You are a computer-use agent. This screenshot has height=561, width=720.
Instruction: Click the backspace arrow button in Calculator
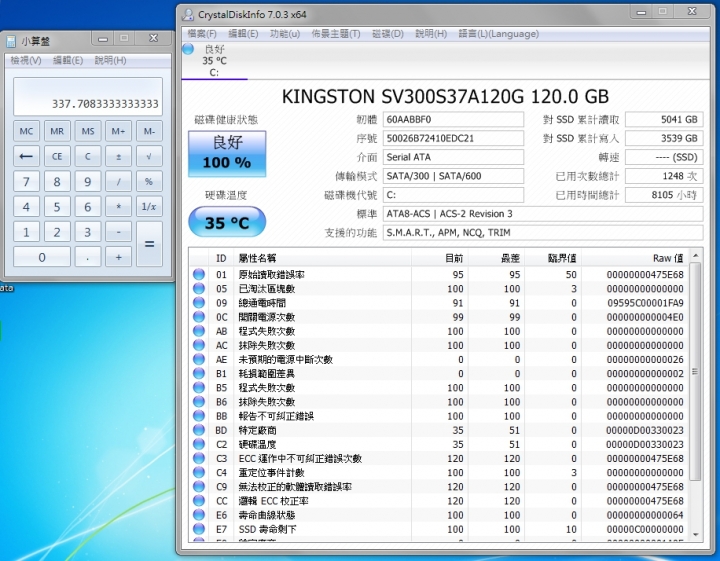(x=26, y=157)
